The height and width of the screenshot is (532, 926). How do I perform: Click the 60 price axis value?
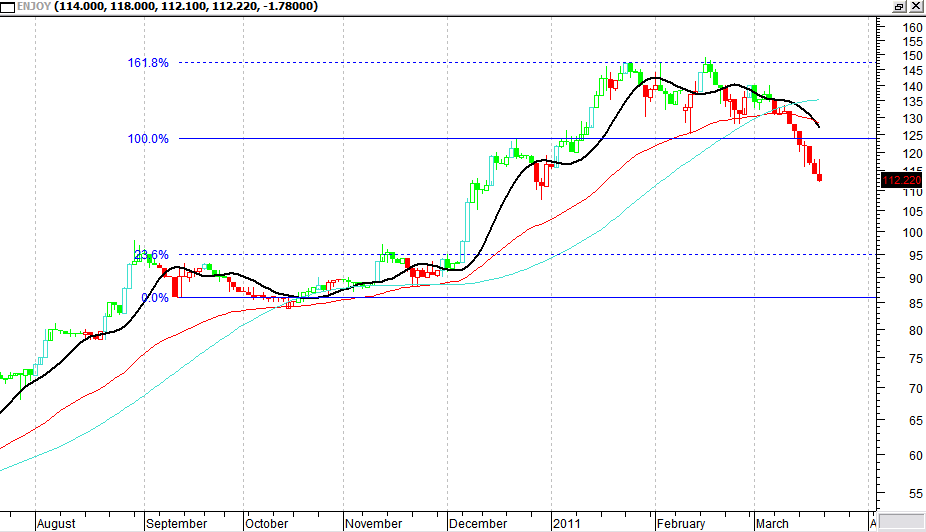coord(916,455)
